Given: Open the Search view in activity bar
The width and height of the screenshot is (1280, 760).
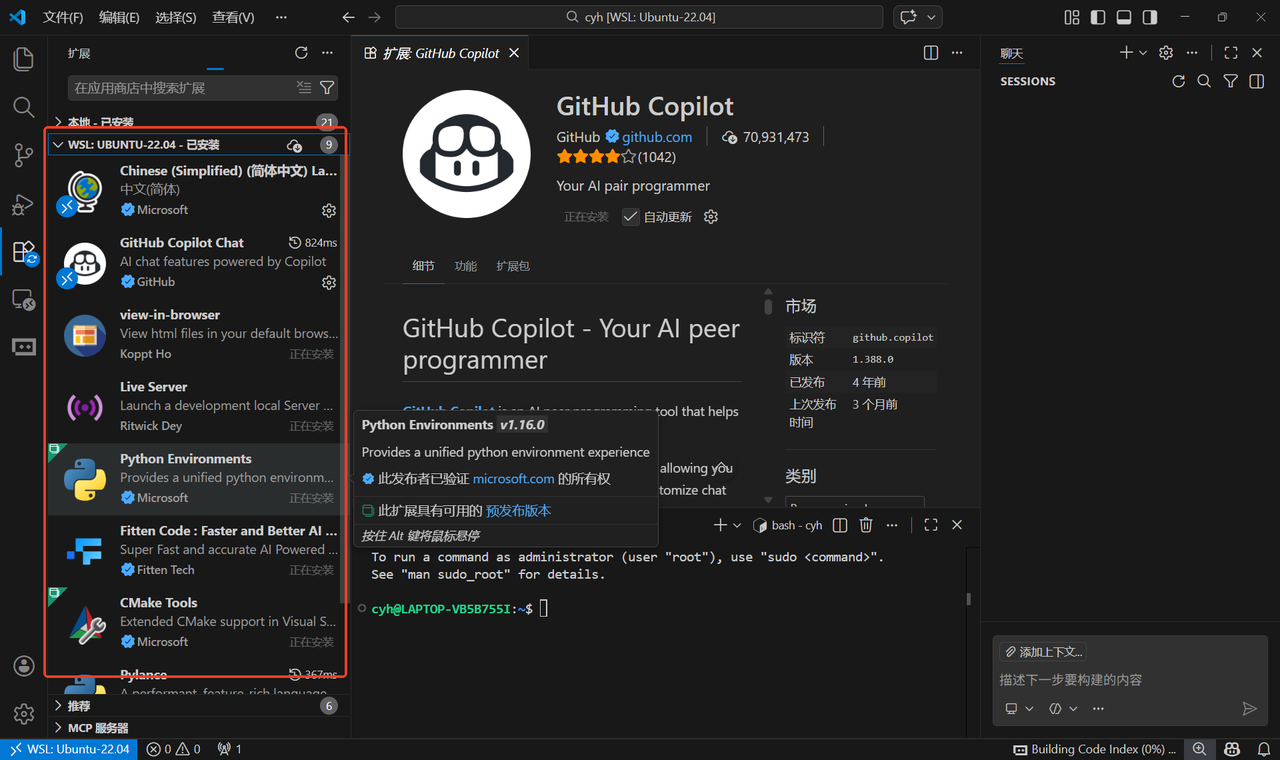Looking at the screenshot, I should tap(24, 107).
